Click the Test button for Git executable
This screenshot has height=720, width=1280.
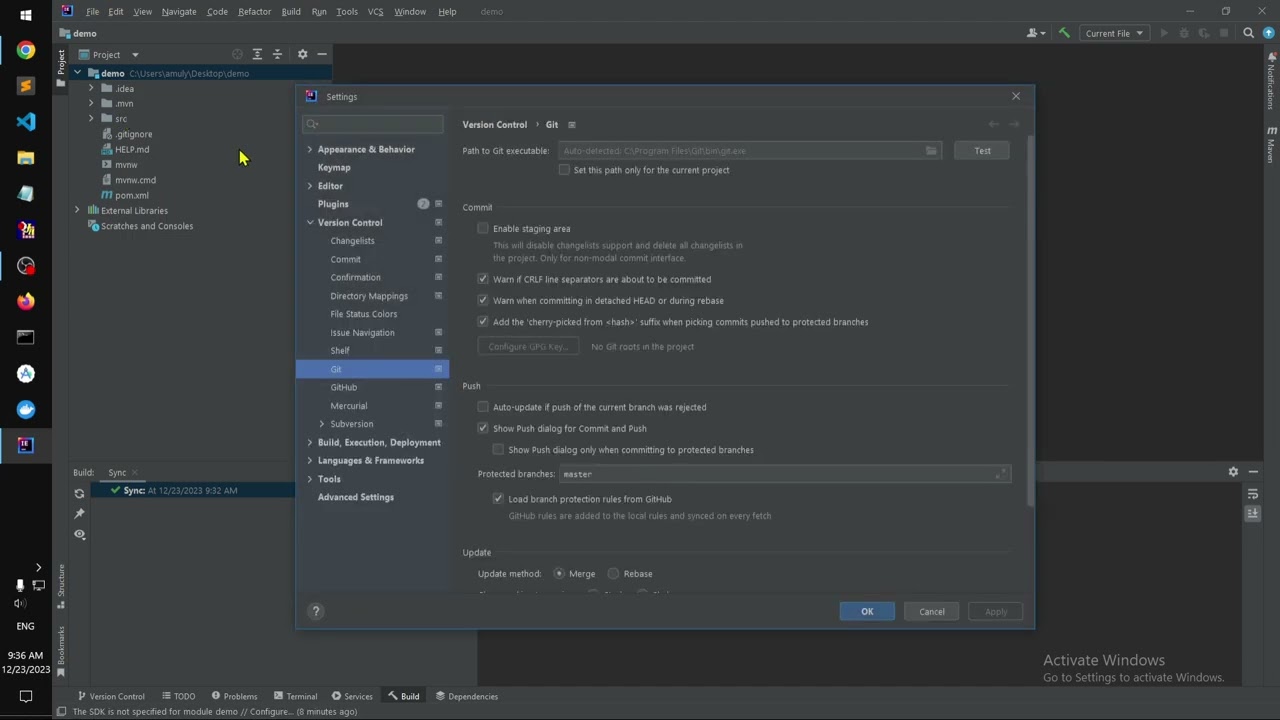point(982,151)
